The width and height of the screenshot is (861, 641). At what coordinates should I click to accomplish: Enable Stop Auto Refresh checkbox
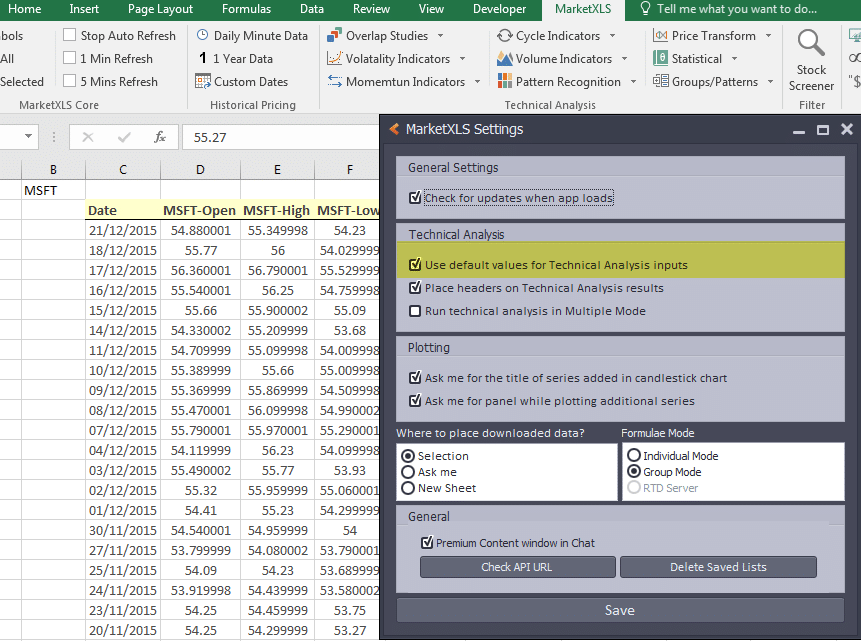[x=69, y=35]
